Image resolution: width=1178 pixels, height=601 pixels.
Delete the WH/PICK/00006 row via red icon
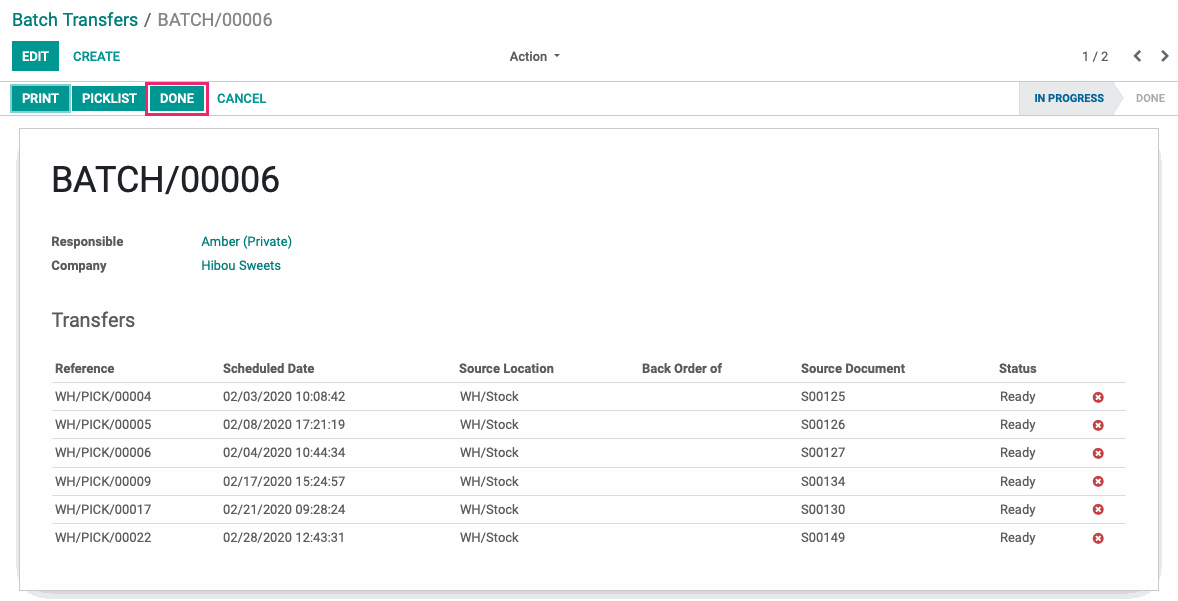click(x=1098, y=453)
